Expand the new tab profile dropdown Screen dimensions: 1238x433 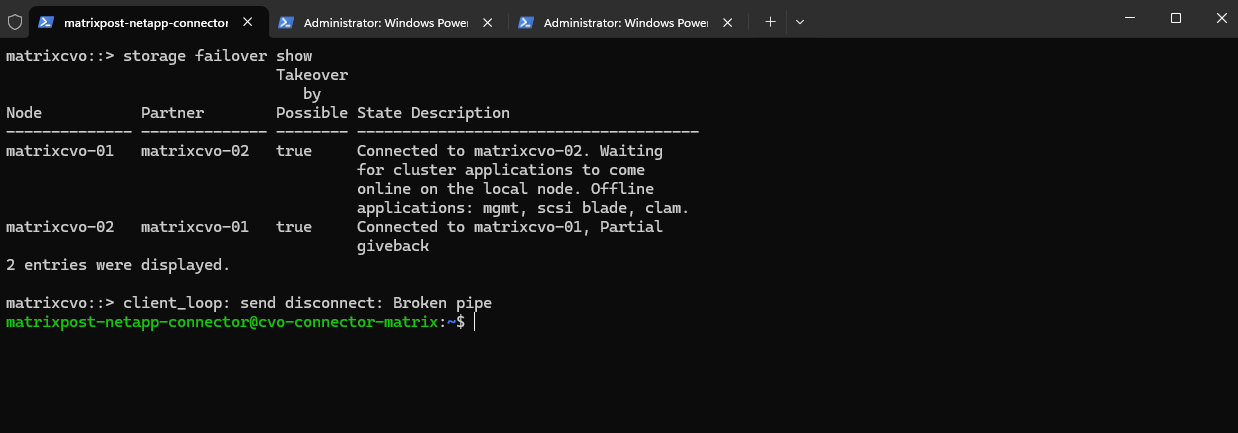pyautogui.click(x=799, y=21)
